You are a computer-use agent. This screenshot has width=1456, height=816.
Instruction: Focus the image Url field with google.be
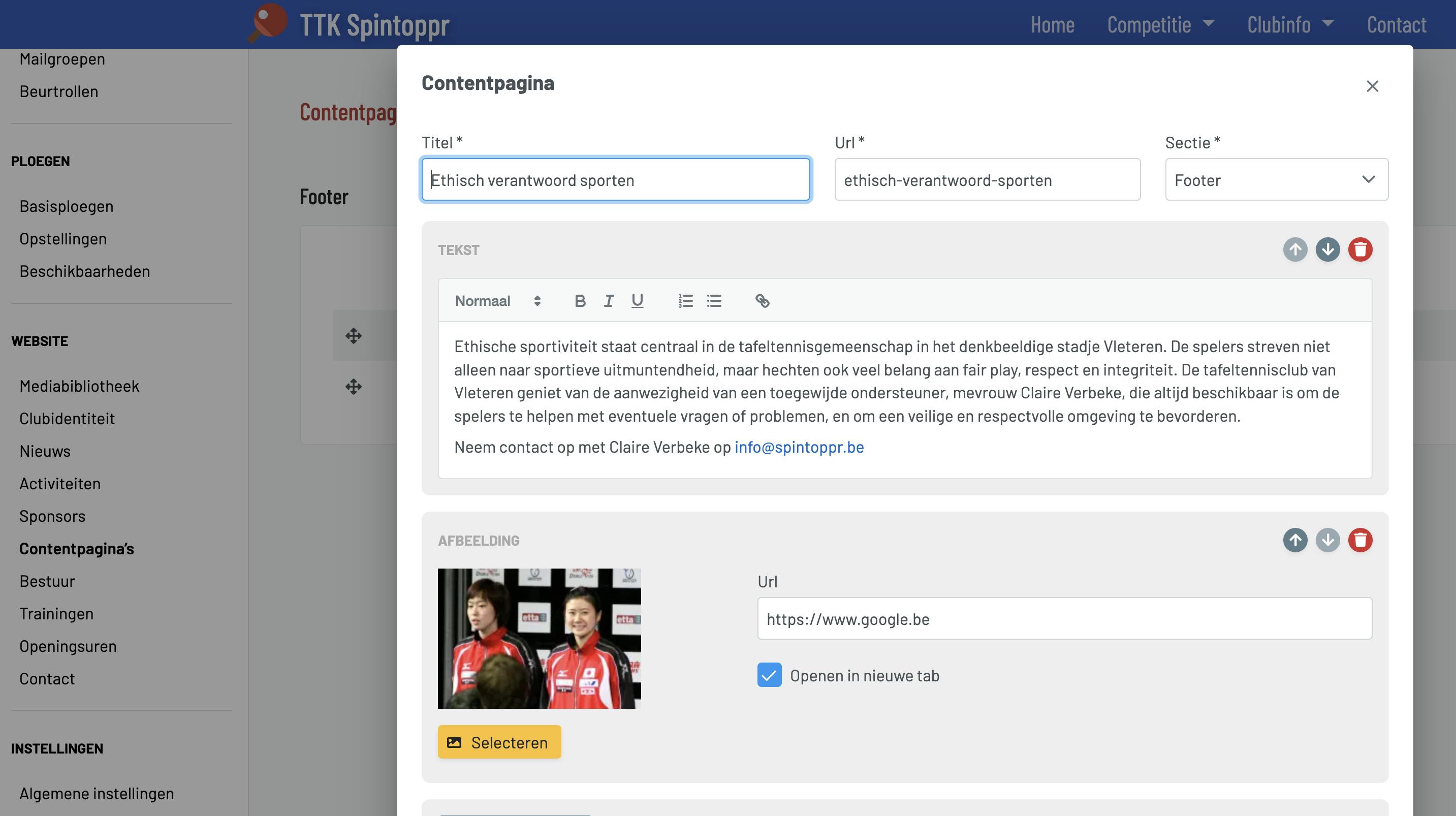point(1064,619)
